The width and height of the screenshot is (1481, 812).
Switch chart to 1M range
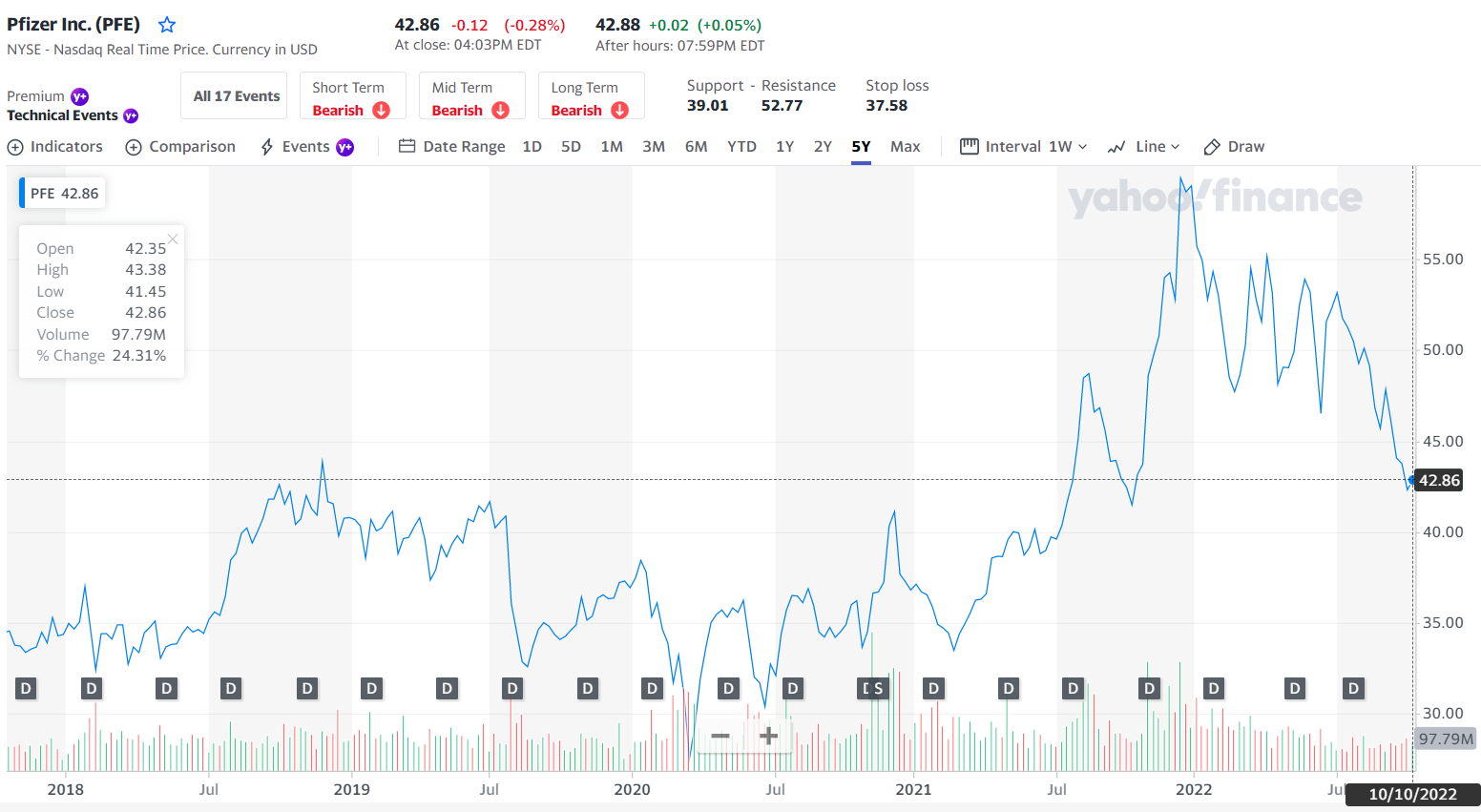click(x=612, y=147)
